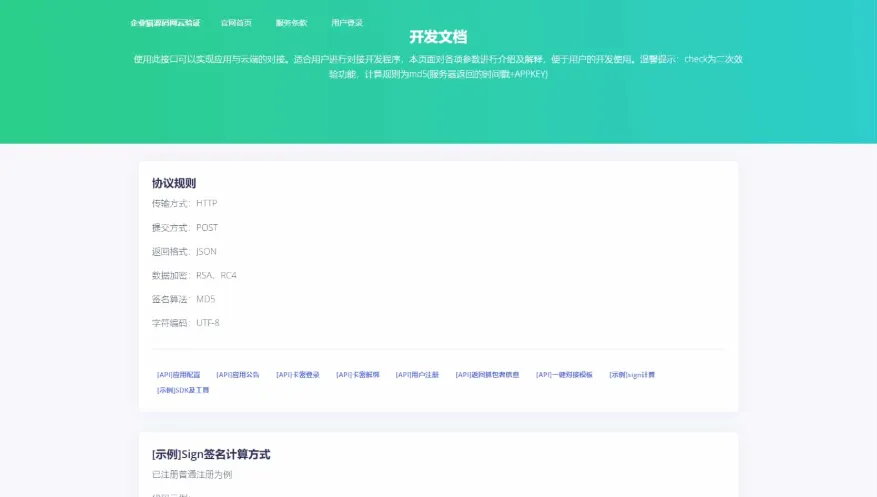Screen dimensions: 877x497
Task: Select the 提交方式：POST line
Action: (185, 228)
